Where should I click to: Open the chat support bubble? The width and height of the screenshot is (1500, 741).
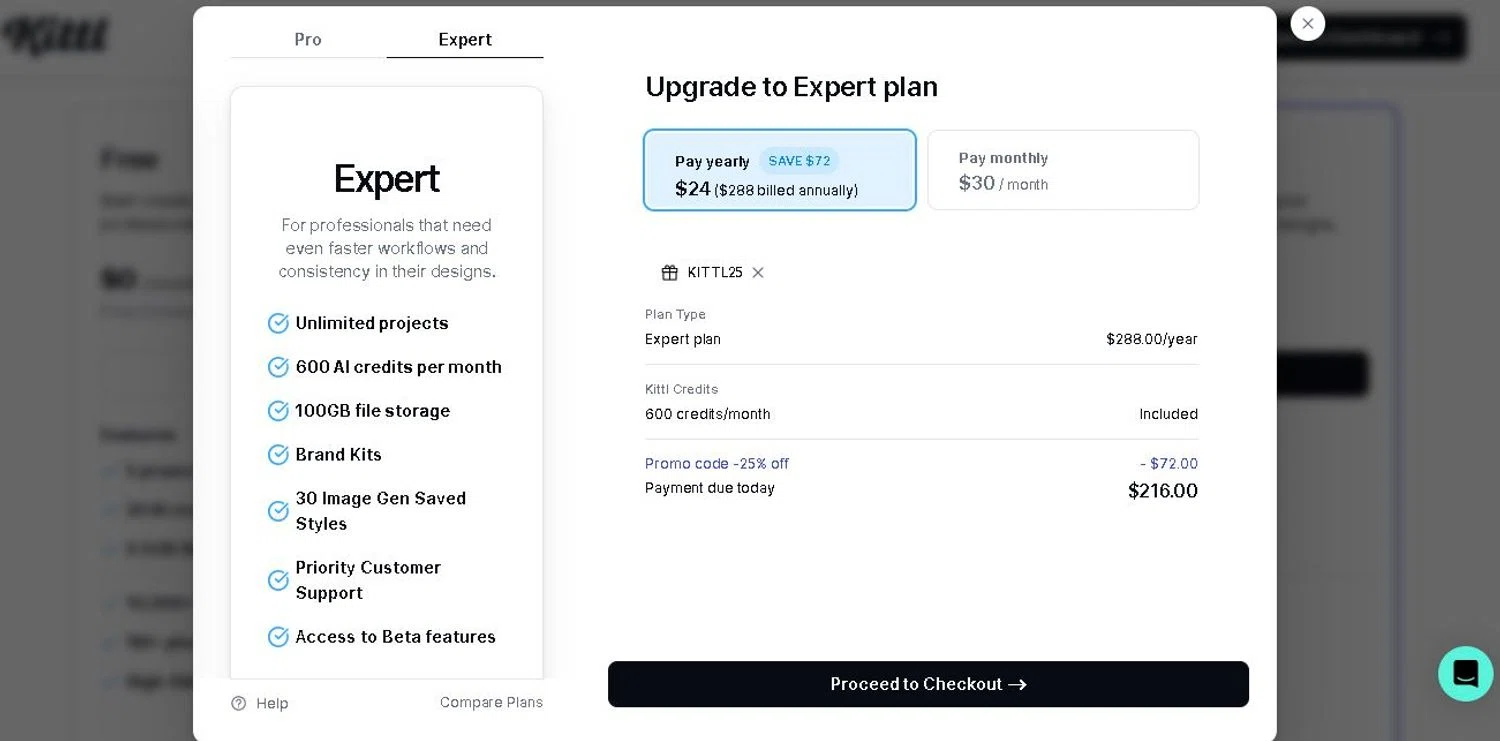click(1465, 673)
